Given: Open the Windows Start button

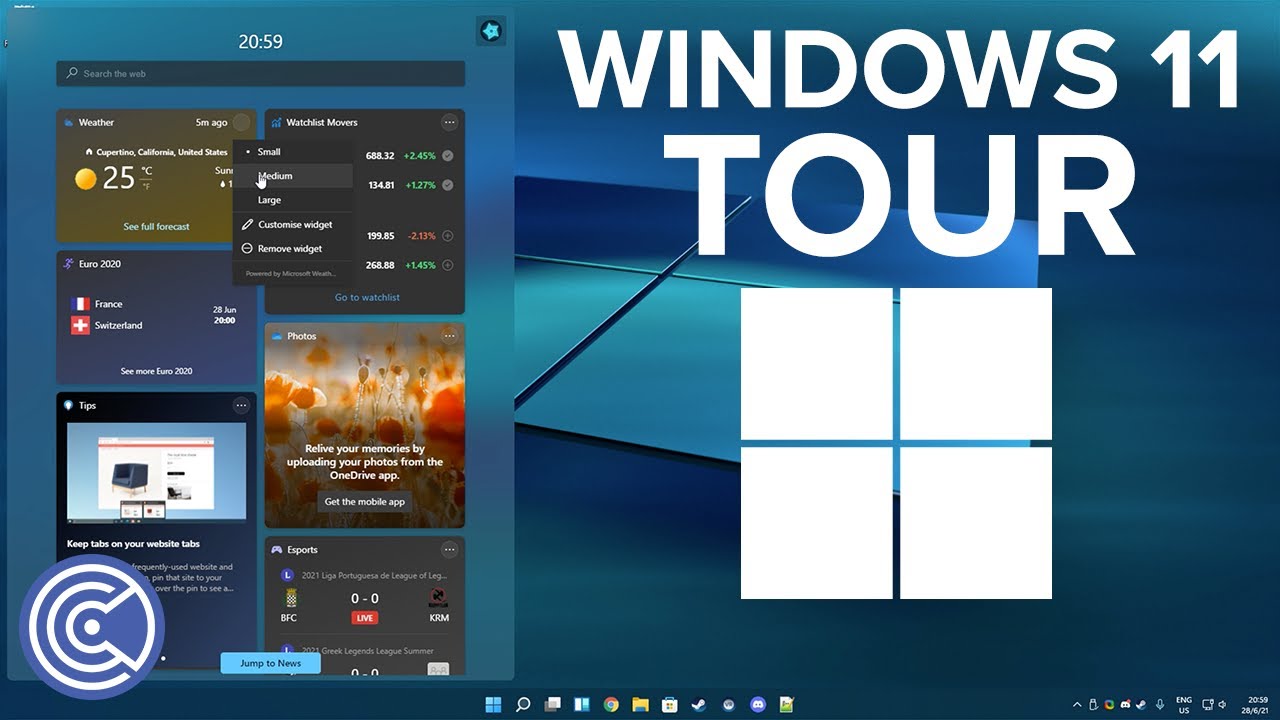Looking at the screenshot, I should coord(493,705).
